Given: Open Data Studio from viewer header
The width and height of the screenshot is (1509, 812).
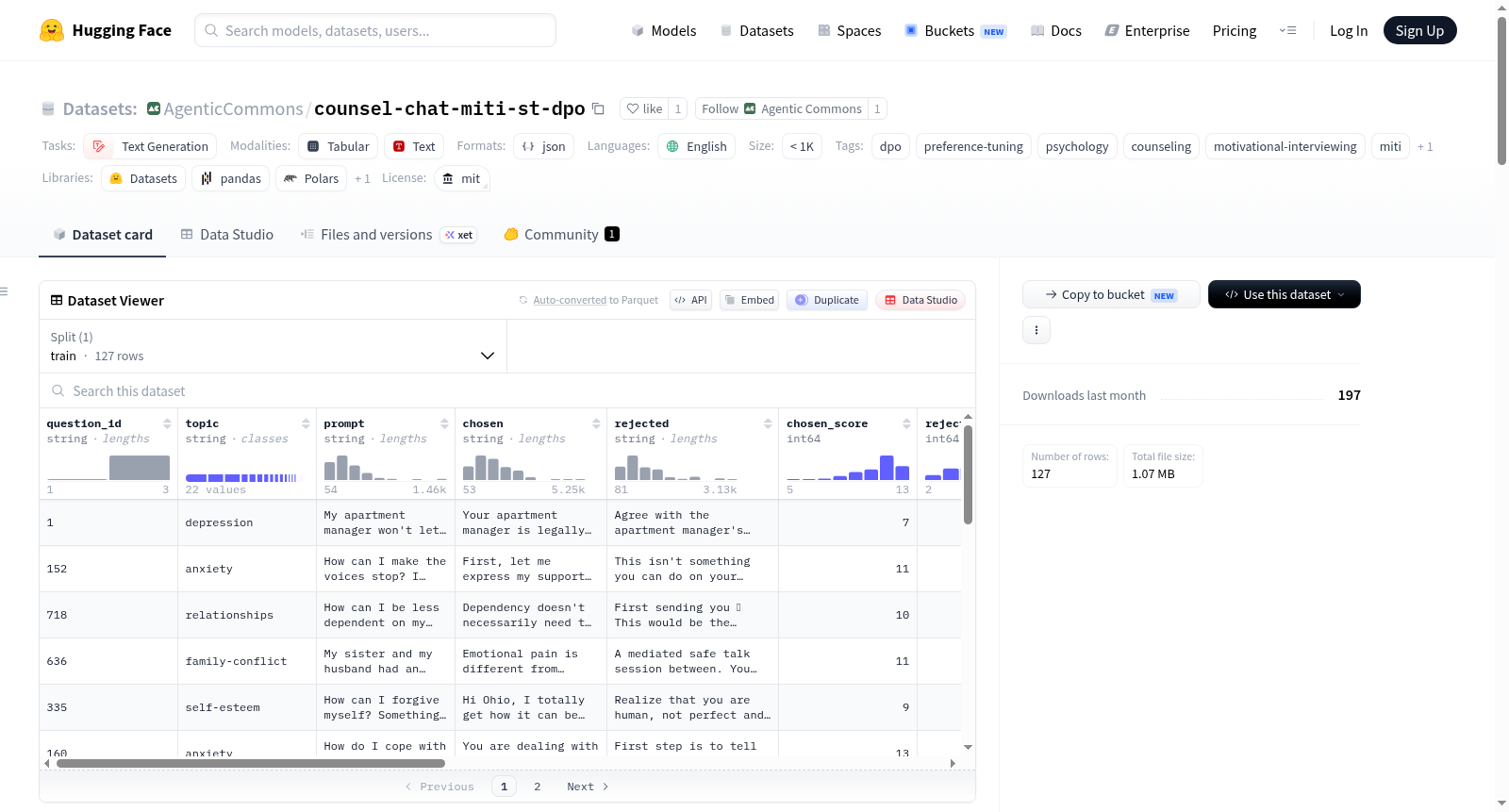Looking at the screenshot, I should click(x=920, y=300).
